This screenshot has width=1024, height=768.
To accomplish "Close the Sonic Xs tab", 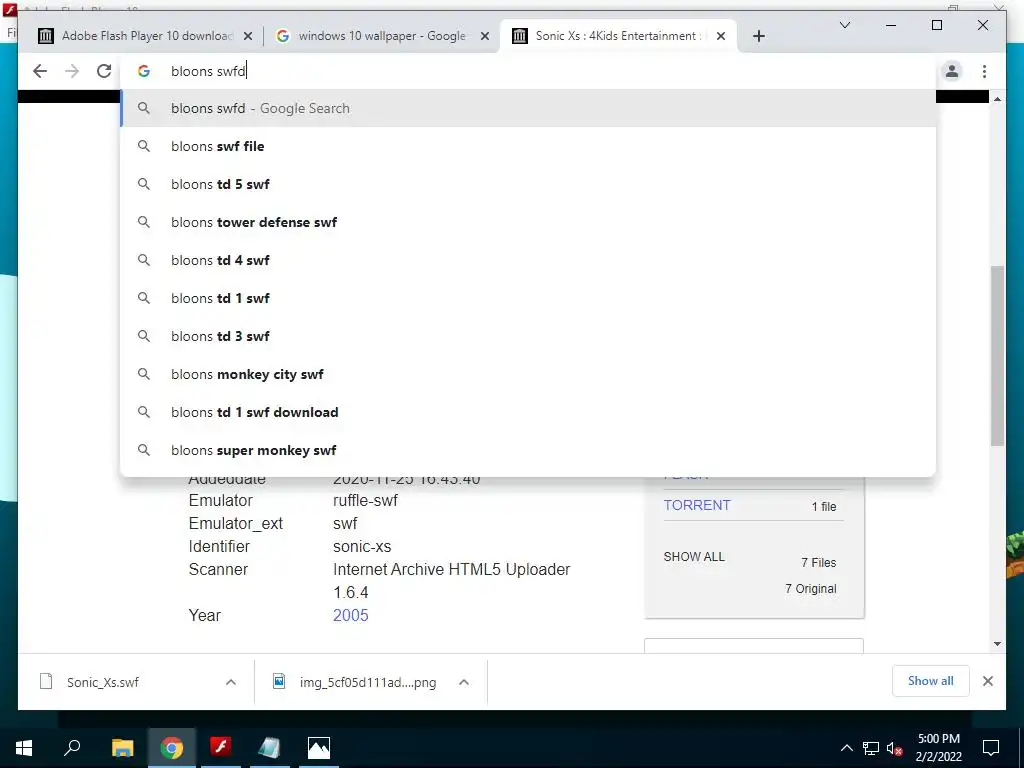I will (x=720, y=37).
